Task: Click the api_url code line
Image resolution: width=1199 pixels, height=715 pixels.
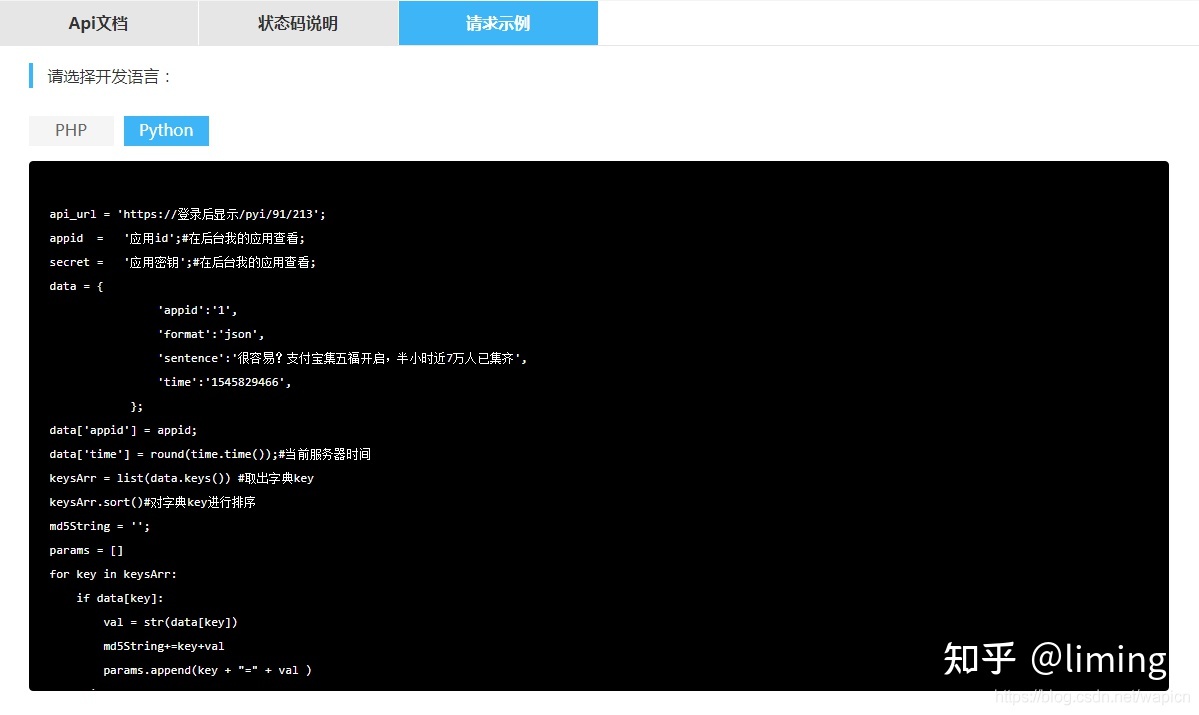Action: 187,214
